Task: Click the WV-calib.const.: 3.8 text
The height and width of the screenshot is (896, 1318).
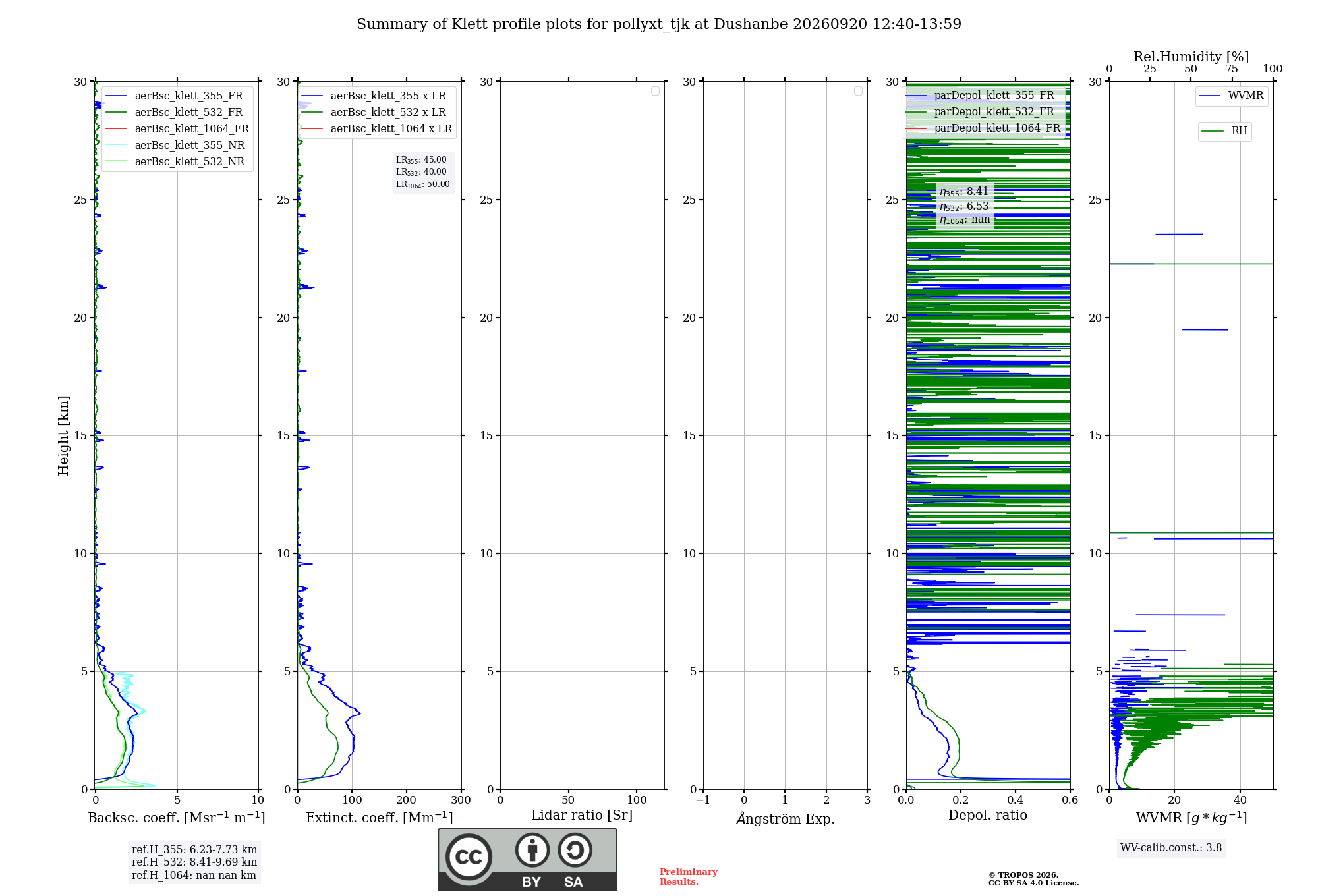Action: pos(1171,848)
